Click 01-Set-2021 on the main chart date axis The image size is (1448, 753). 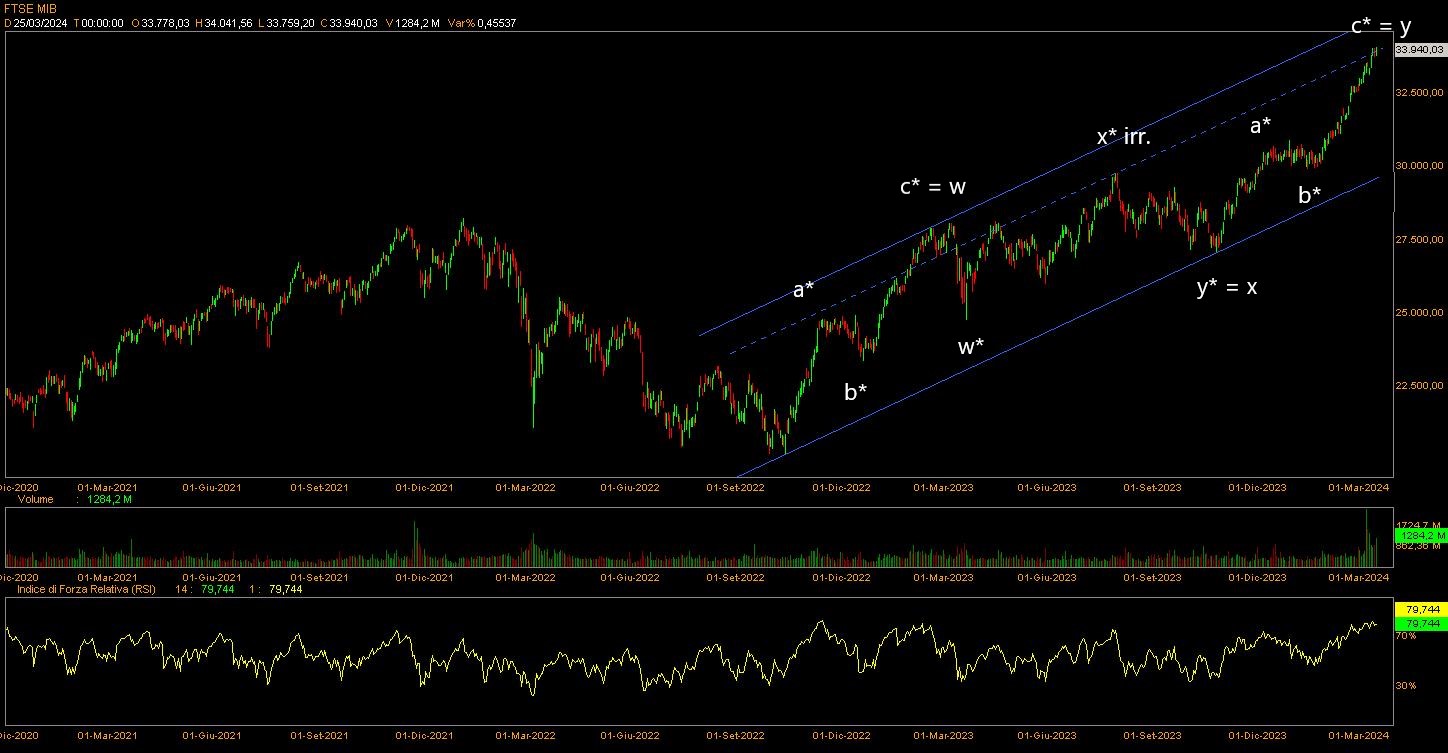(319, 488)
